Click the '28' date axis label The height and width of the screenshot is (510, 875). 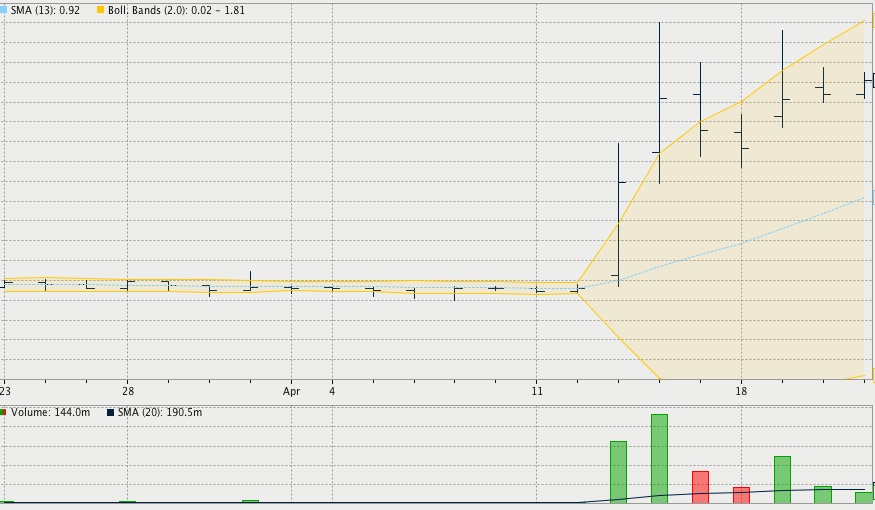[x=128, y=391]
